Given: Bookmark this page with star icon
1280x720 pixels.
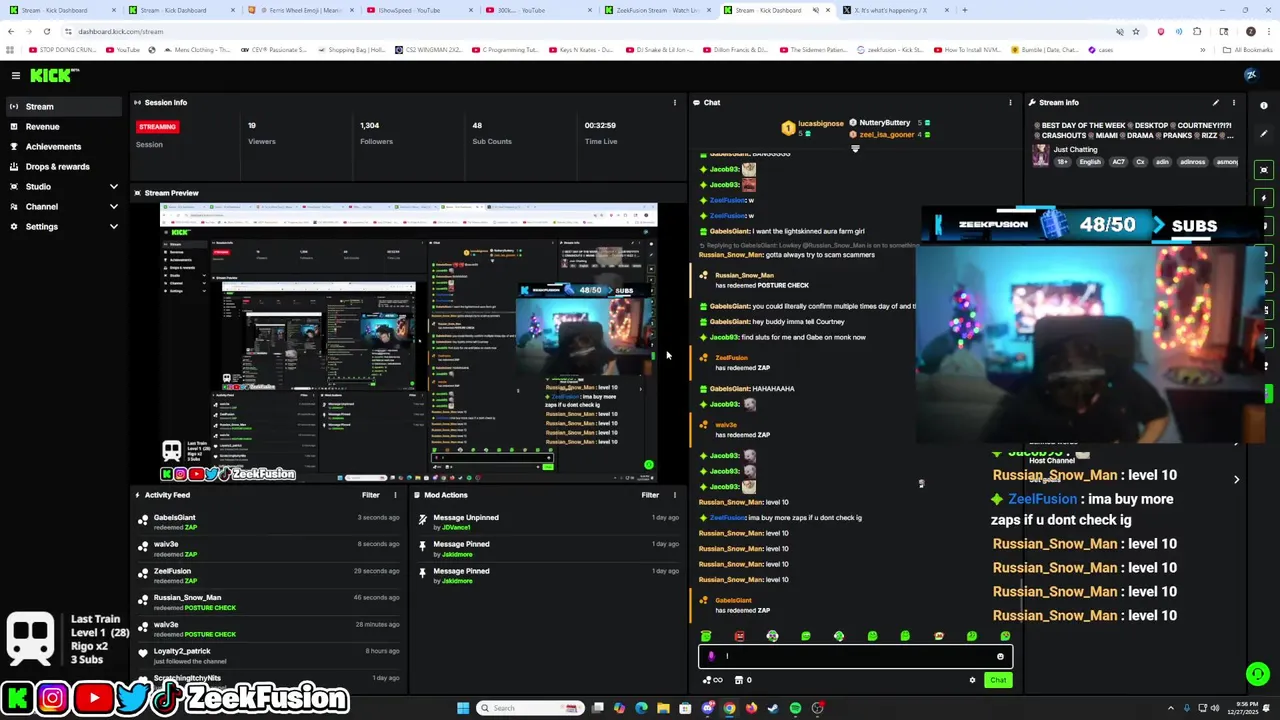Looking at the screenshot, I should pos(1135,31).
